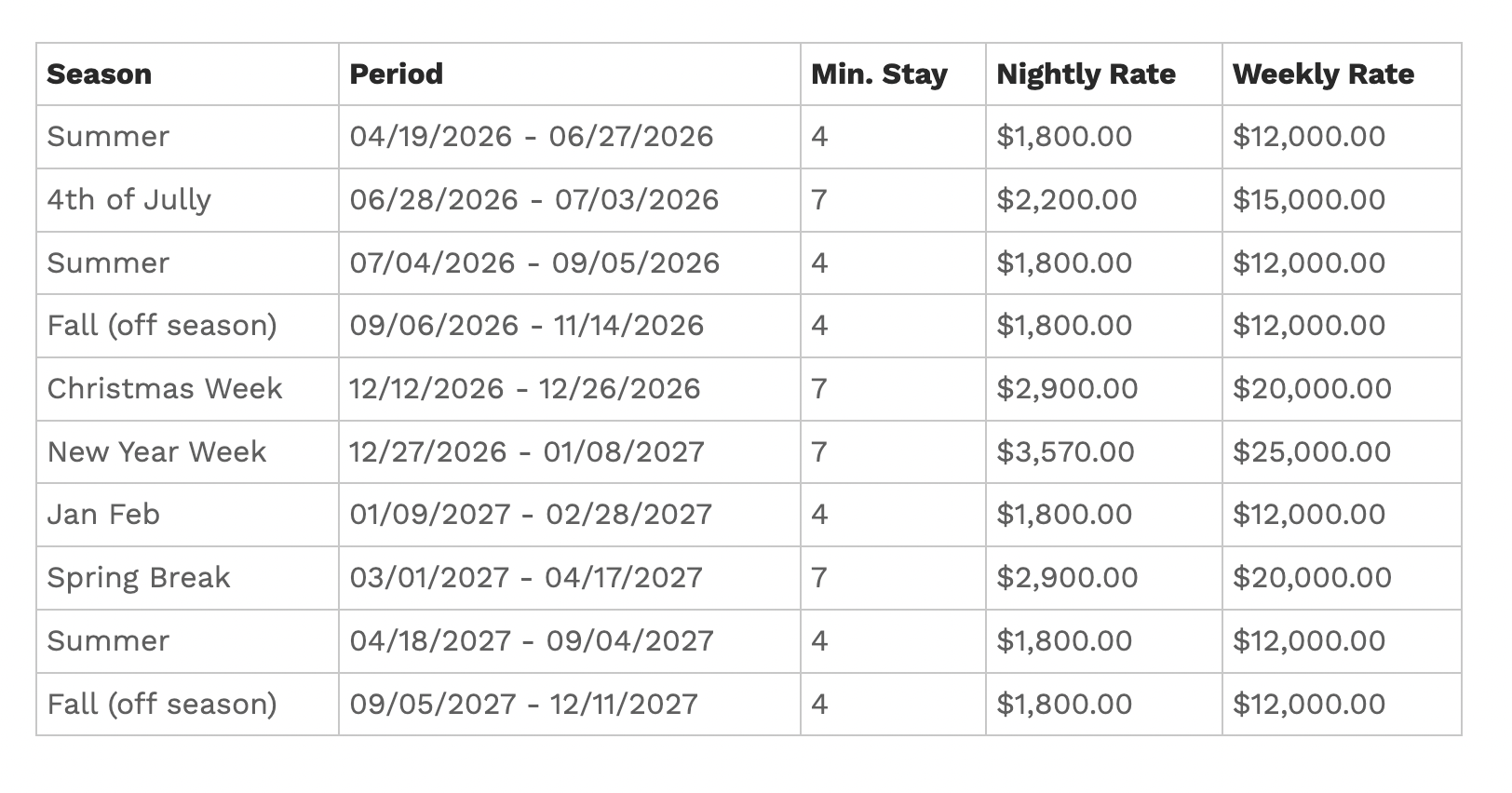The width and height of the screenshot is (1512, 793).
Task: Click the $3,570.00 nightly rate cell
Action: pos(1103,452)
